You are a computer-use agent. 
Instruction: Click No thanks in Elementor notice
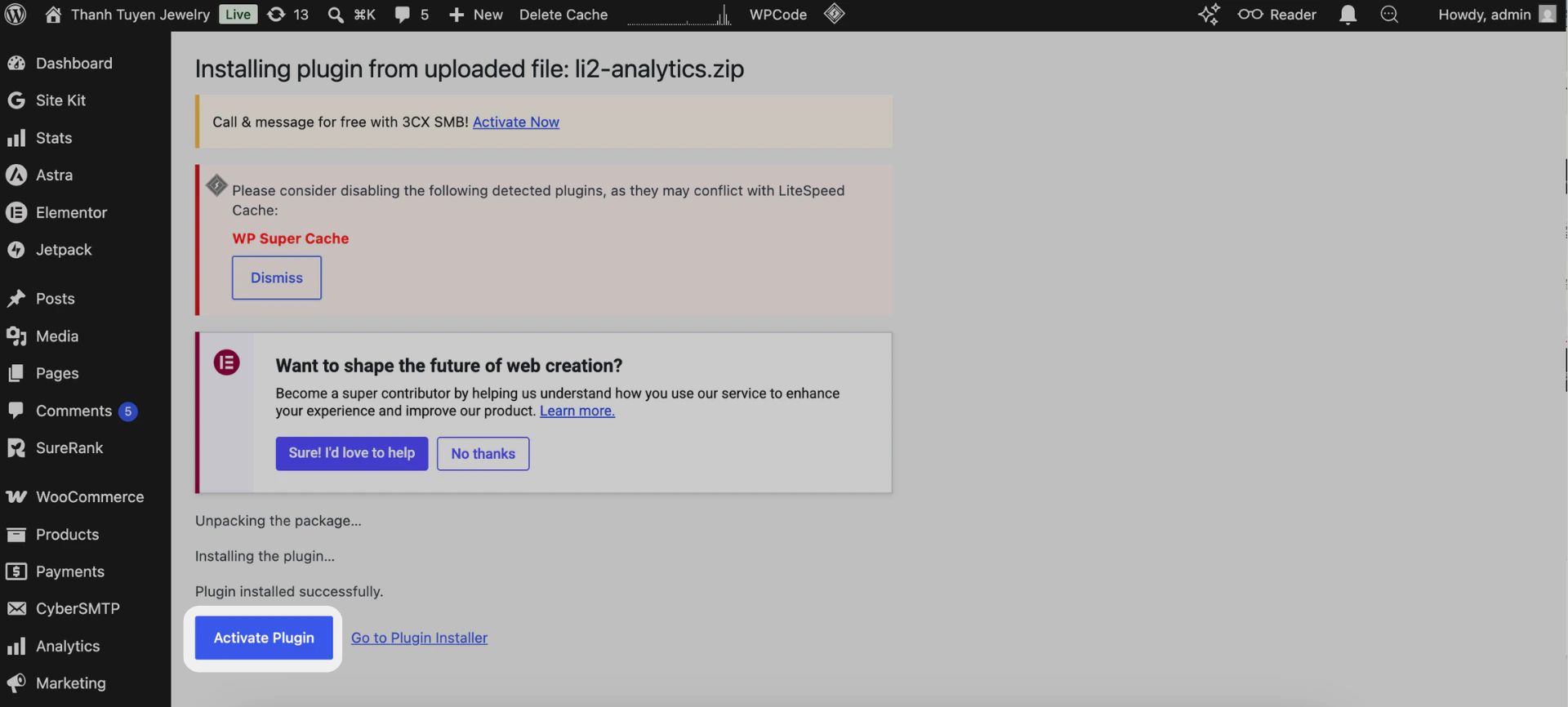tap(483, 454)
